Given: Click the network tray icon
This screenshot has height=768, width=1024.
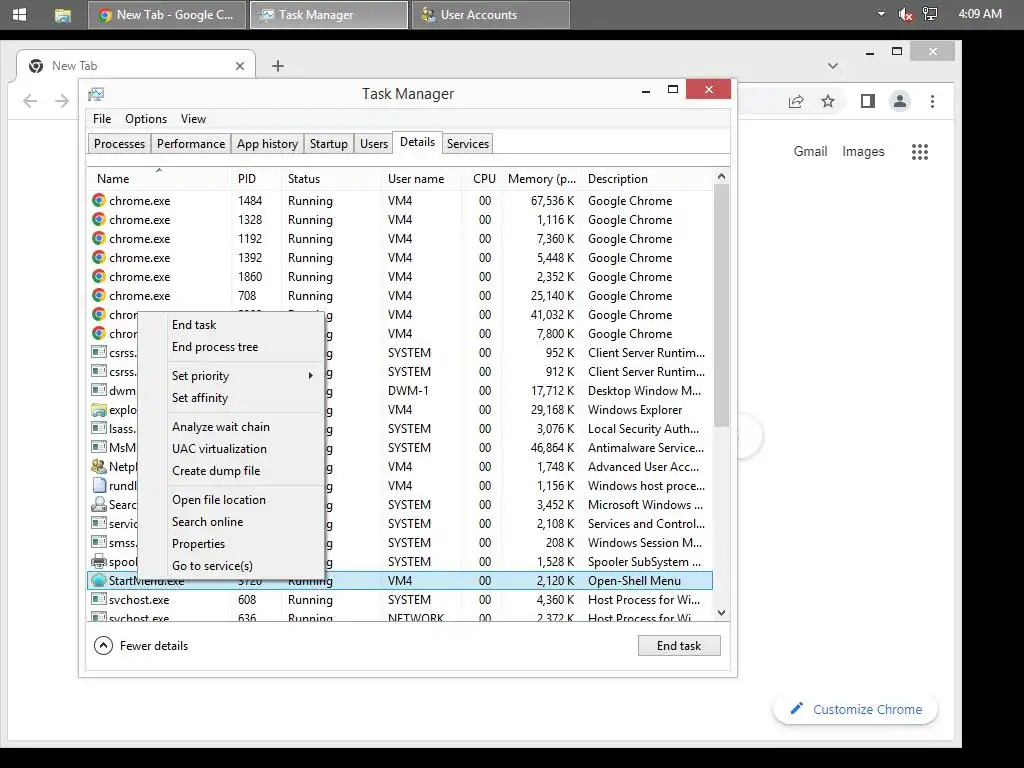Looking at the screenshot, I should (x=930, y=14).
